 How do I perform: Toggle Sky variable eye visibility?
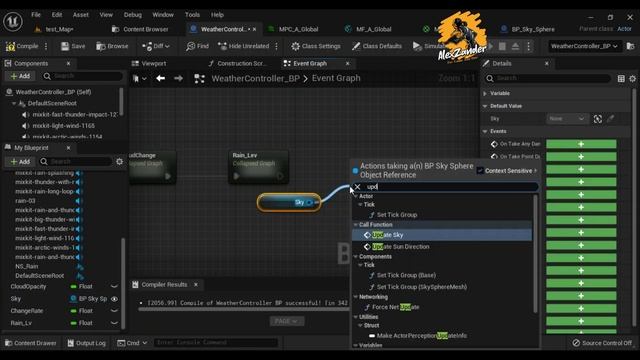tap(115, 299)
